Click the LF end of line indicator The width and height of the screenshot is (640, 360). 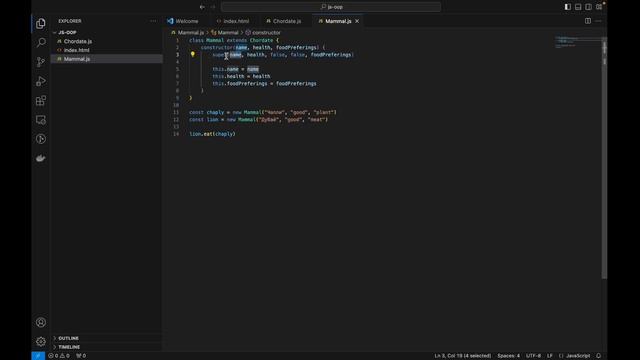(549, 356)
